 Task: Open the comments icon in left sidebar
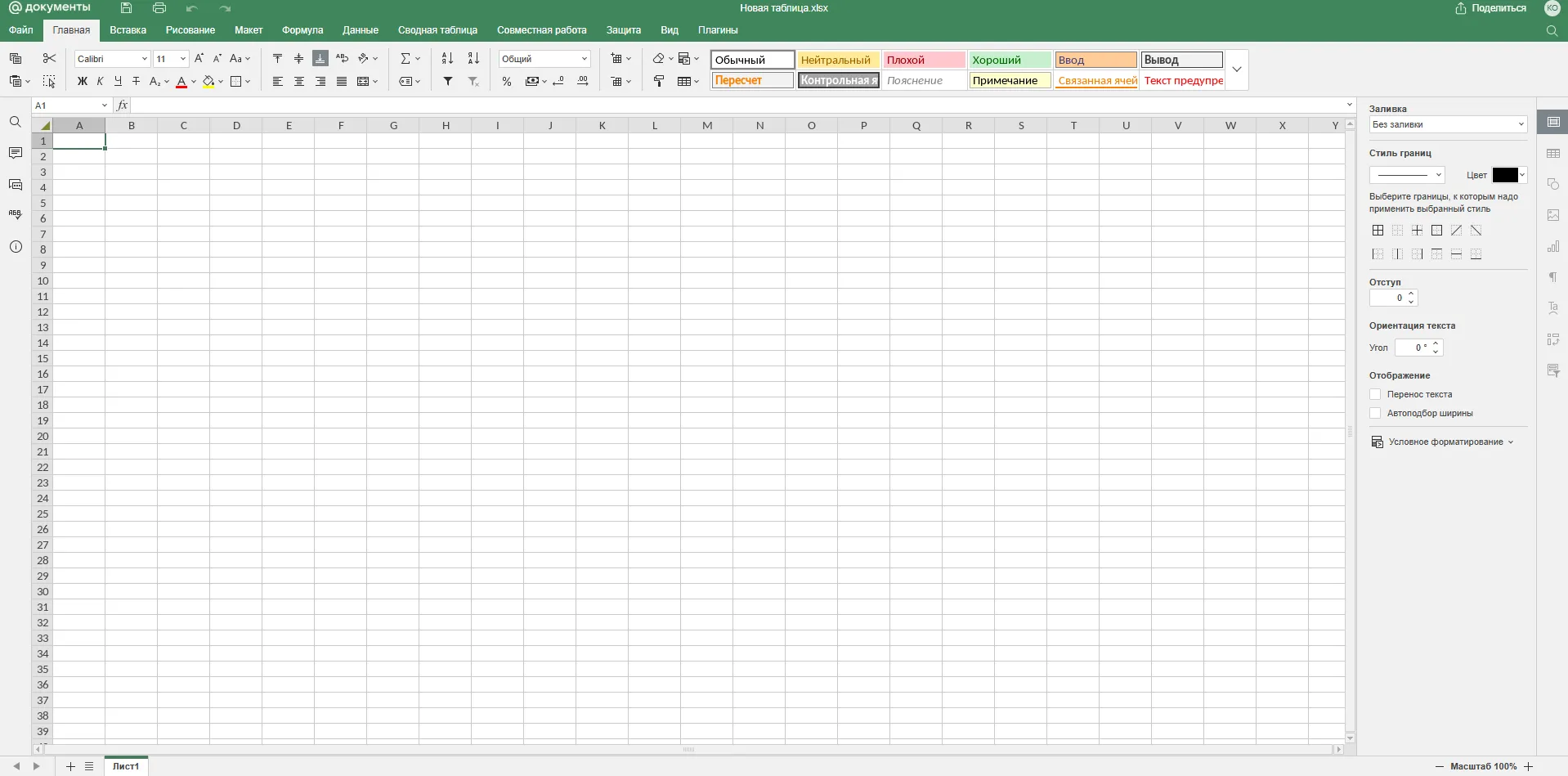coord(16,153)
